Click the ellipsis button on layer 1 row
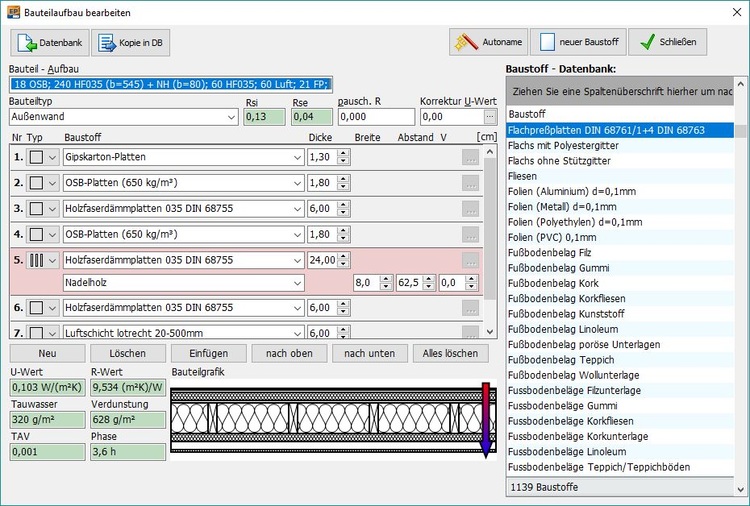The width and height of the screenshot is (750, 506). point(470,158)
